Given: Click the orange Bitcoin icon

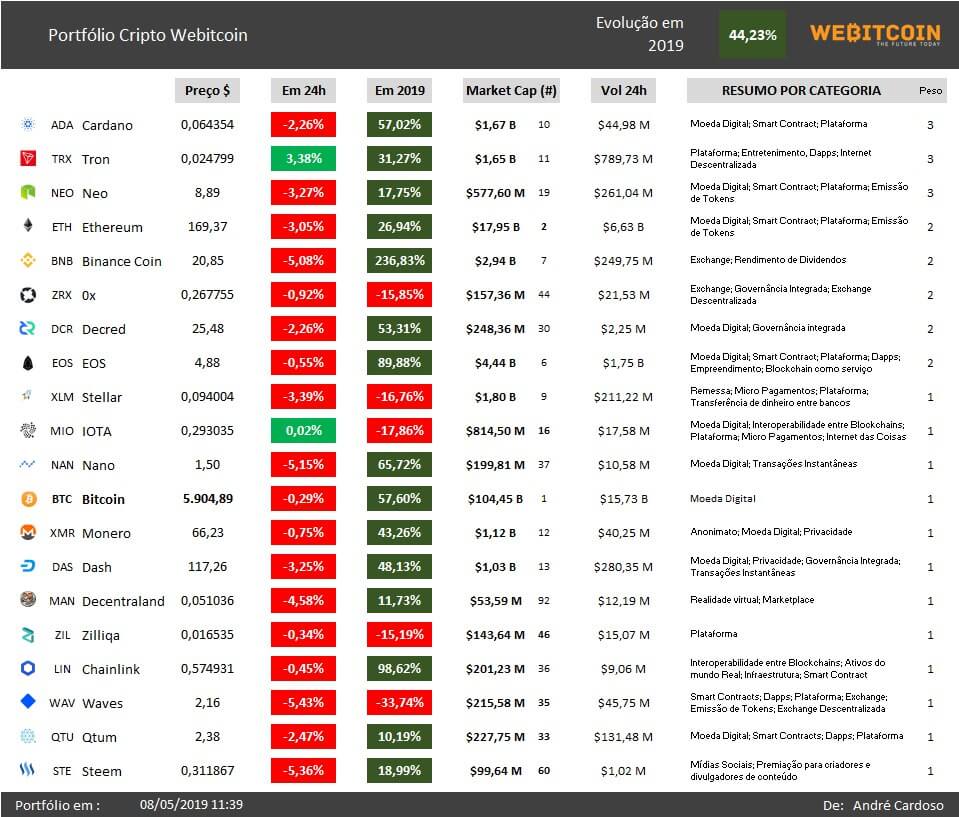Looking at the screenshot, I should point(29,499).
